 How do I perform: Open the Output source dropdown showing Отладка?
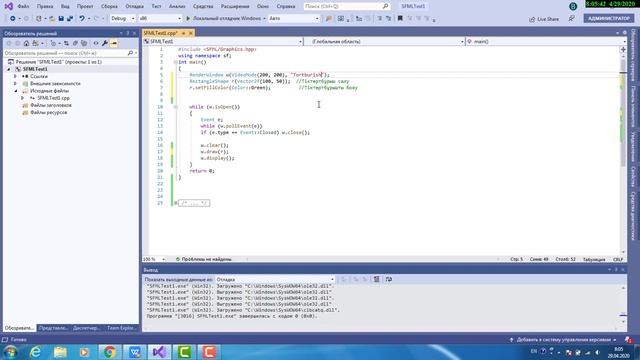(275, 280)
